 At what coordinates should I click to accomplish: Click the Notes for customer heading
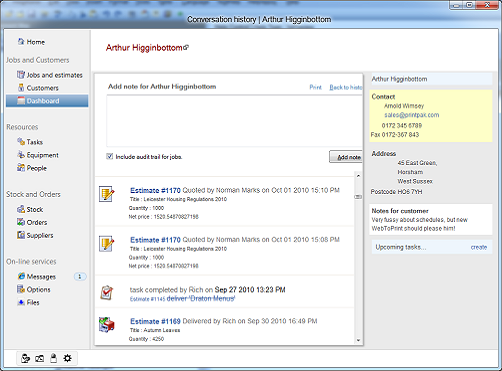(x=400, y=211)
